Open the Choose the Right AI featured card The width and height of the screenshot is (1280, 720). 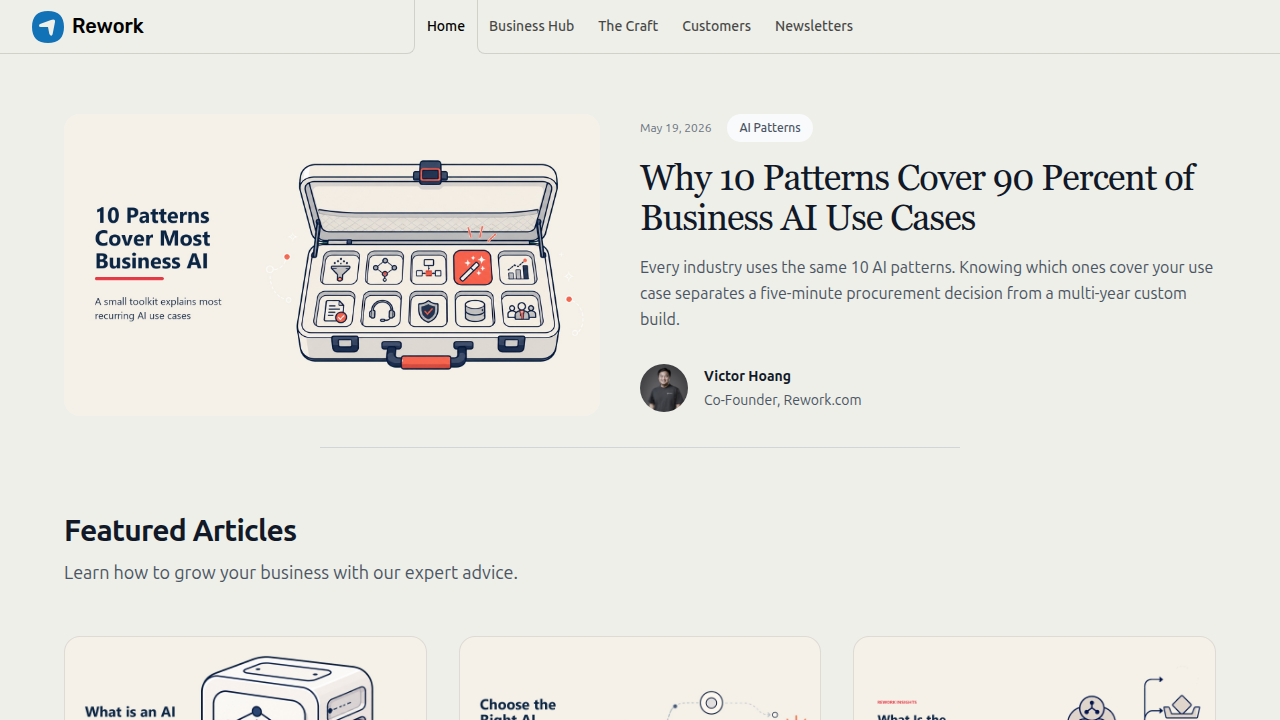[640, 678]
